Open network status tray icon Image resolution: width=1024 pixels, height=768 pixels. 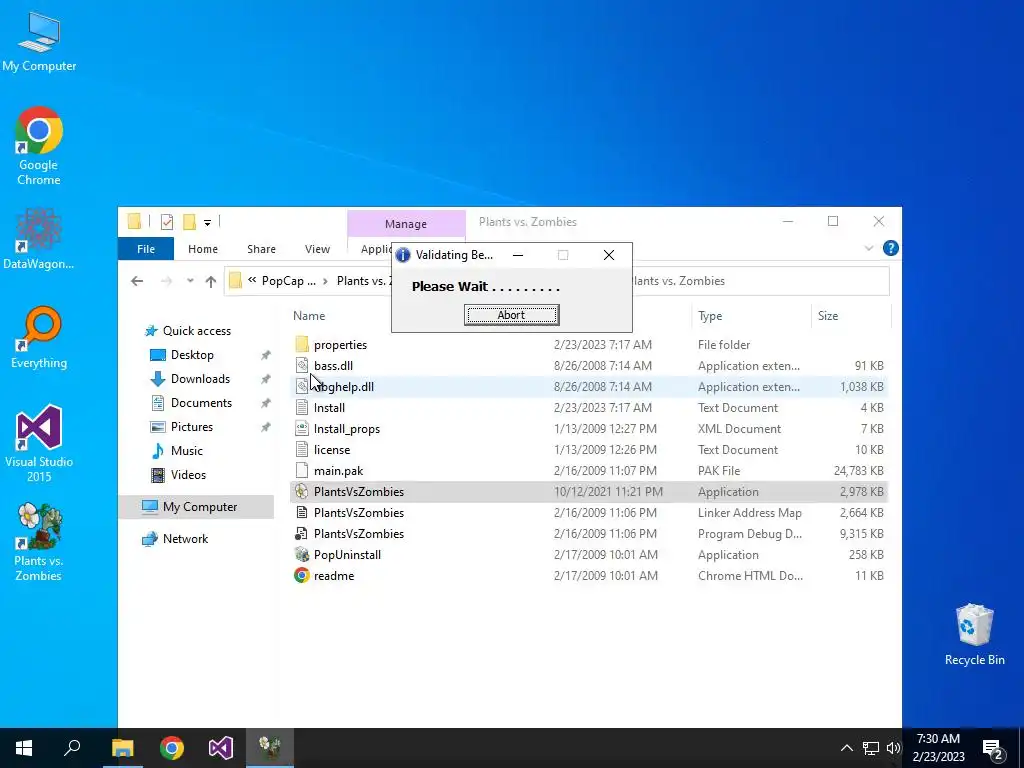pos(871,748)
